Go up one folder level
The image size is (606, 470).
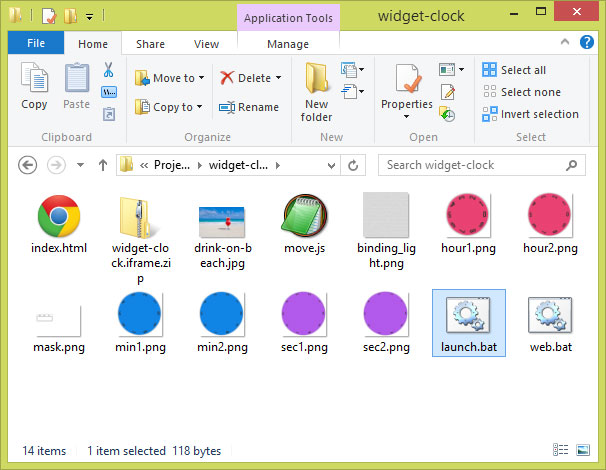(x=102, y=165)
